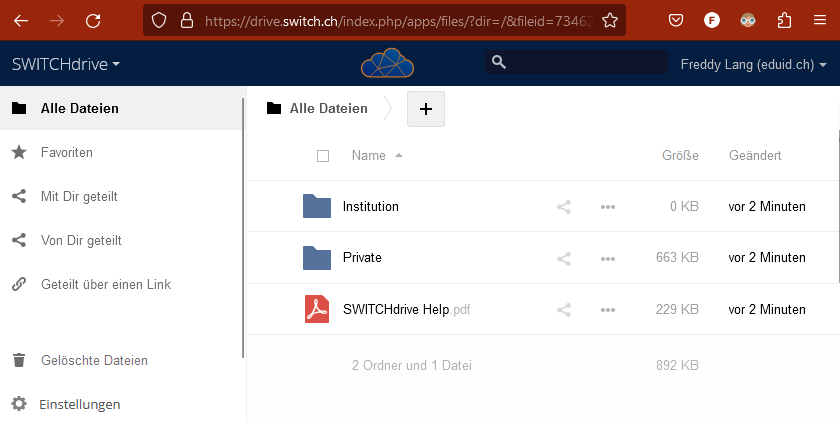
Task: Click the breadcrumb home folder icon
Action: click(x=274, y=108)
